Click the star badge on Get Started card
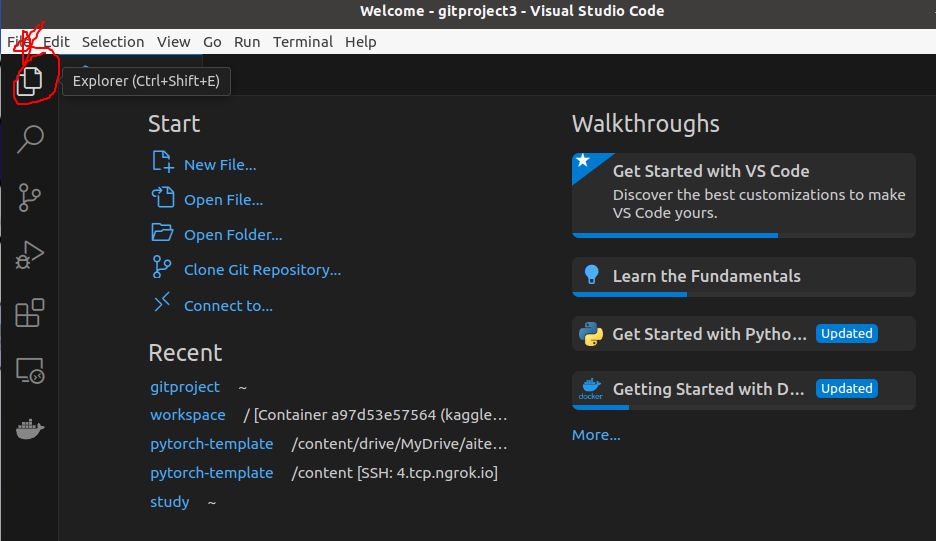Screen dimensions: 936x541 [583, 160]
